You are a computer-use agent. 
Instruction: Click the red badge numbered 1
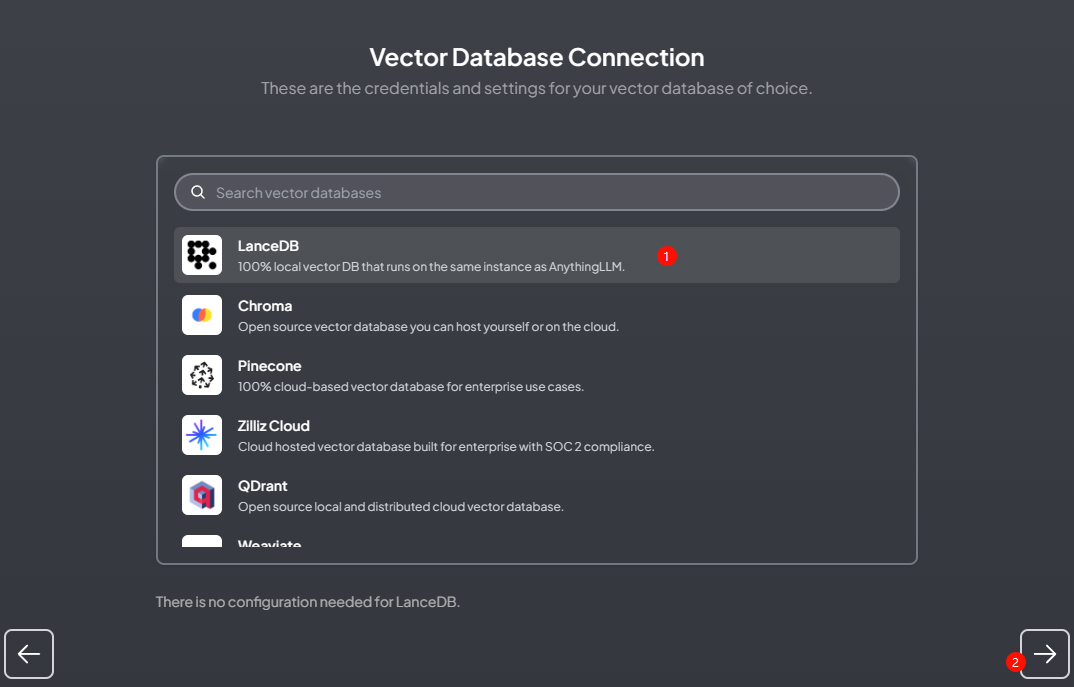pyautogui.click(x=667, y=256)
